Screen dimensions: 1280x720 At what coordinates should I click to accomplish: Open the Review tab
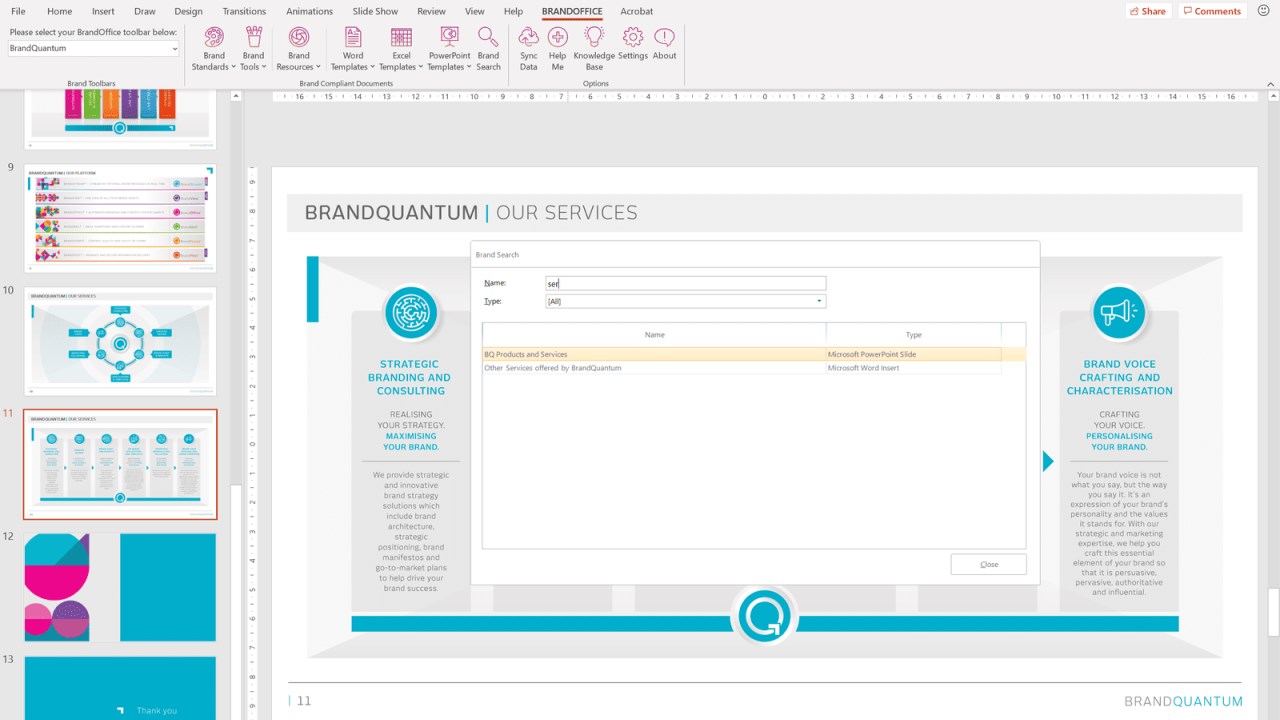click(x=431, y=11)
